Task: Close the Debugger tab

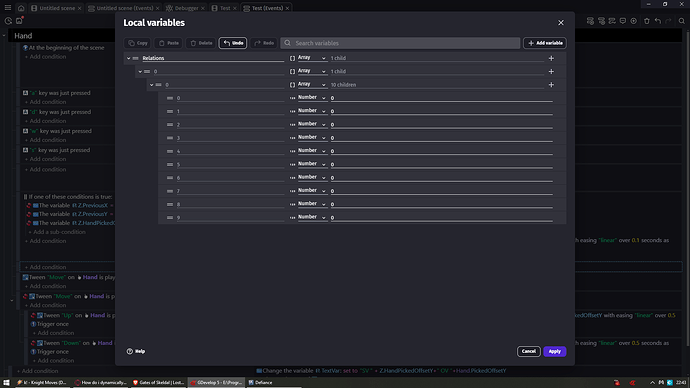Action: point(202,8)
